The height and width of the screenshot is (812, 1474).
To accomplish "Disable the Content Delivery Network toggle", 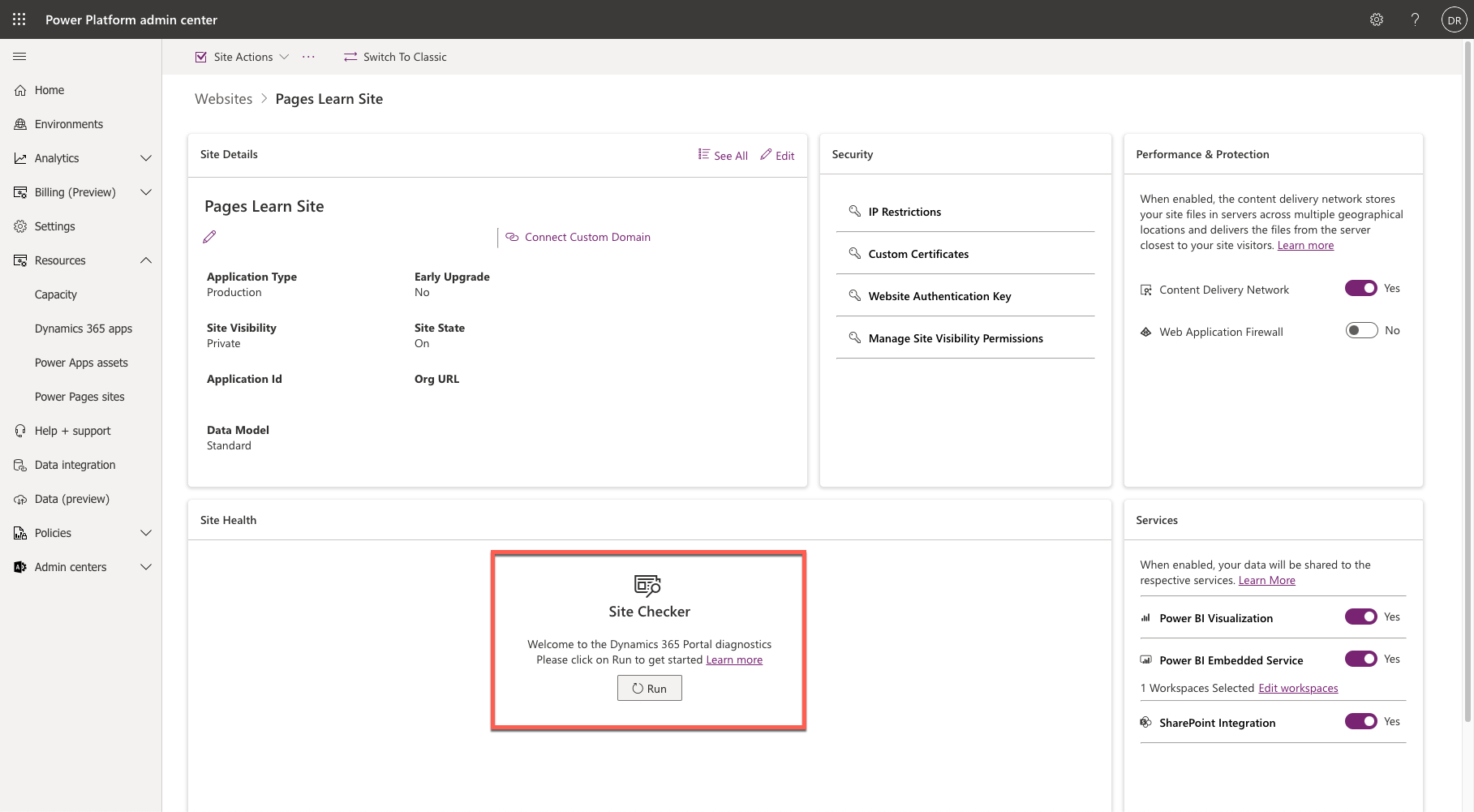I will (x=1361, y=288).
